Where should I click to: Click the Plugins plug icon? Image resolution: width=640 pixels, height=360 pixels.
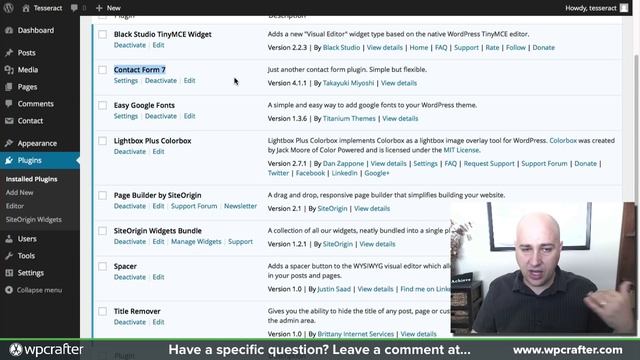(9, 160)
